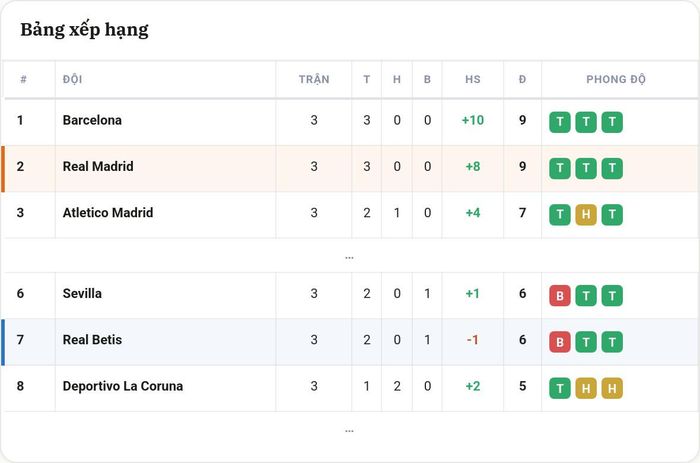This screenshot has width=700, height=463.
Task: Expand hidden rows between Atletico and Sevilla
Action: [x=349, y=258]
